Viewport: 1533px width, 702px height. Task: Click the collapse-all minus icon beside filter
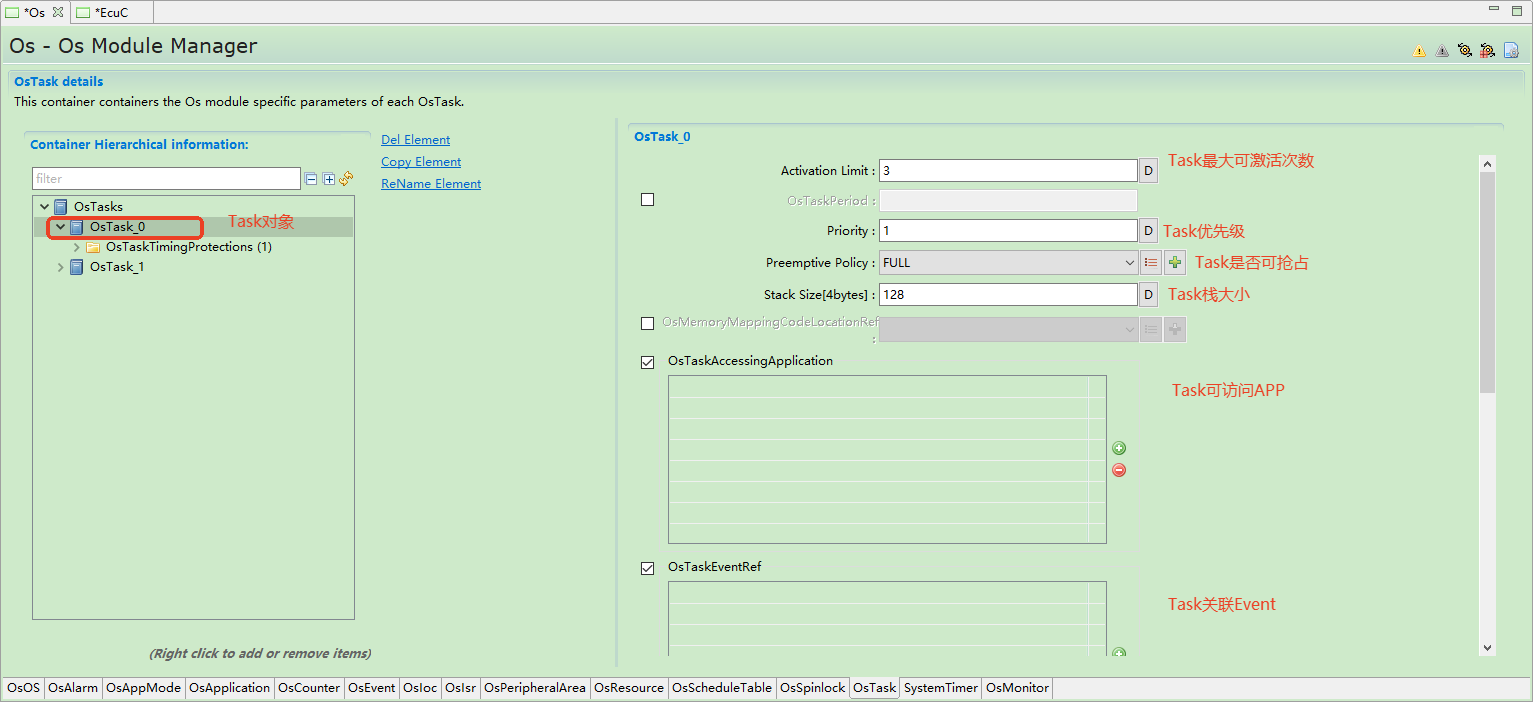tap(312, 179)
